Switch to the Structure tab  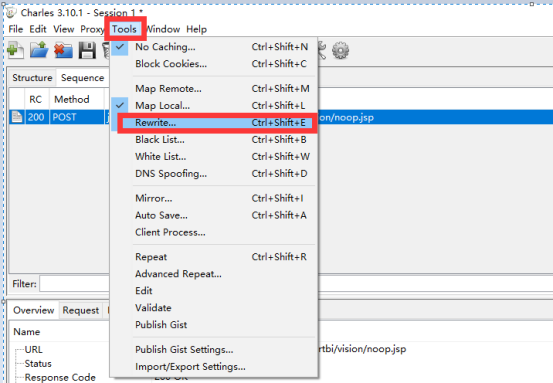point(32,78)
